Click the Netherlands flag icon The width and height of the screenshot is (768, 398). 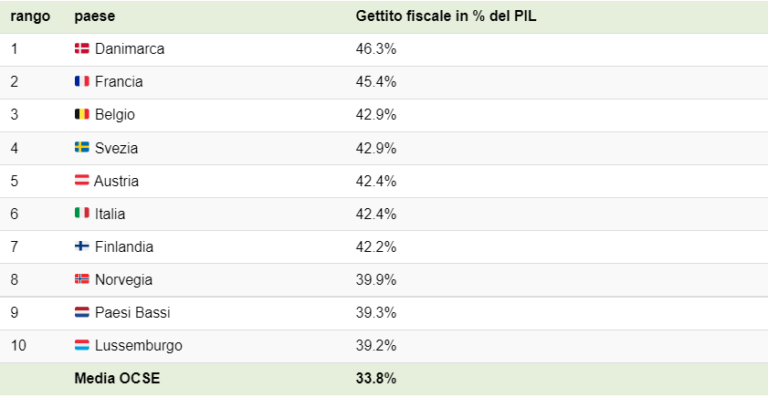[82, 312]
